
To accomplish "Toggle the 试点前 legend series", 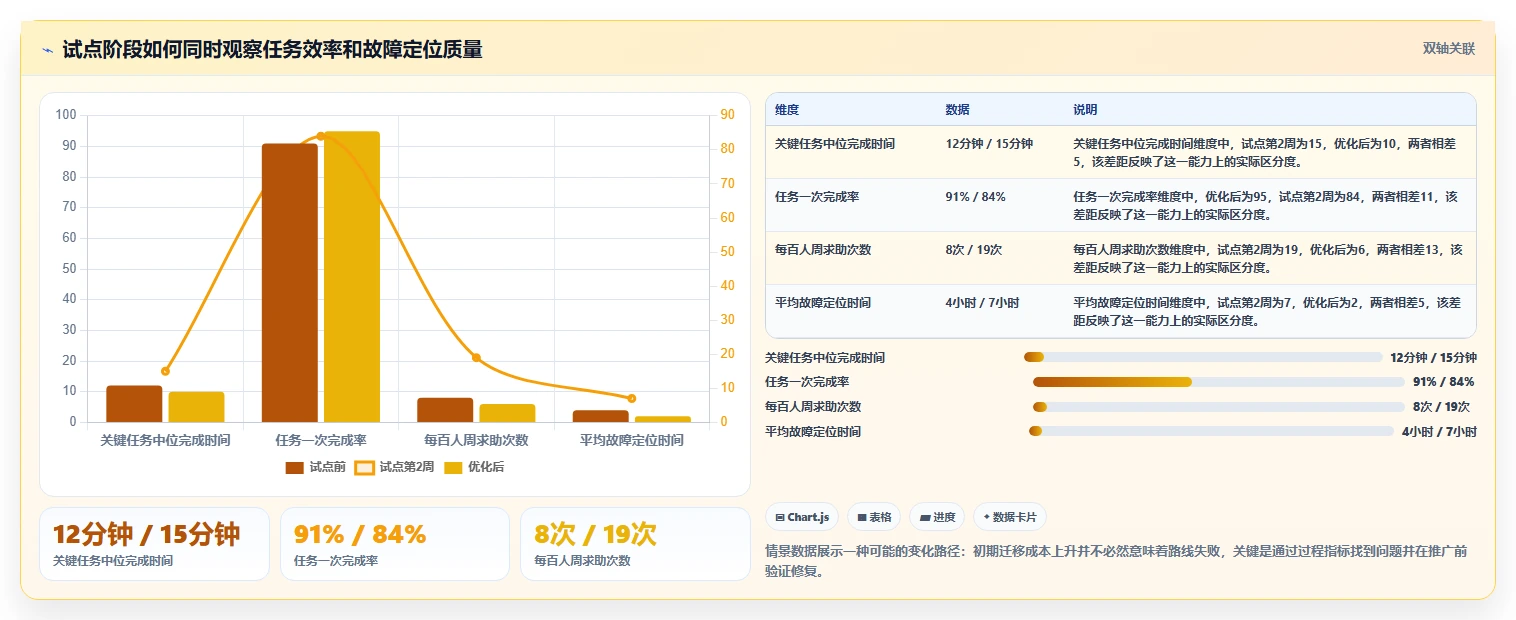I will point(315,467).
